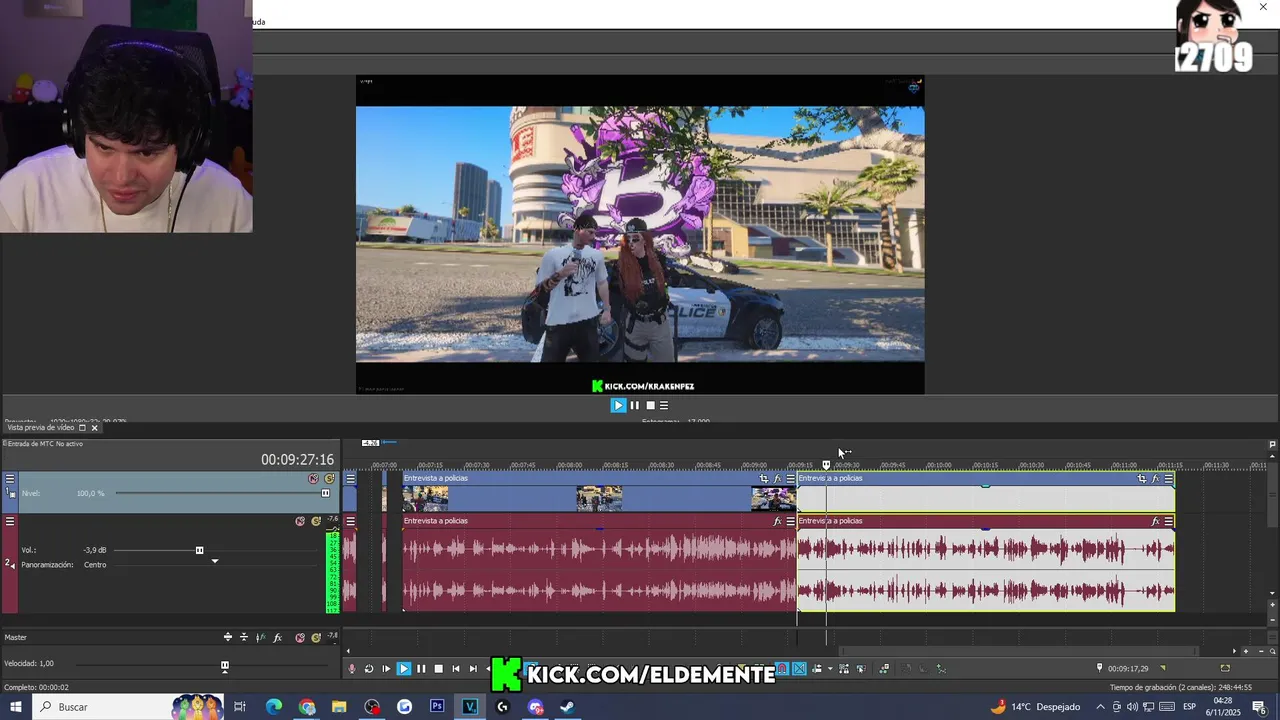Mute the video track

tap(313, 479)
